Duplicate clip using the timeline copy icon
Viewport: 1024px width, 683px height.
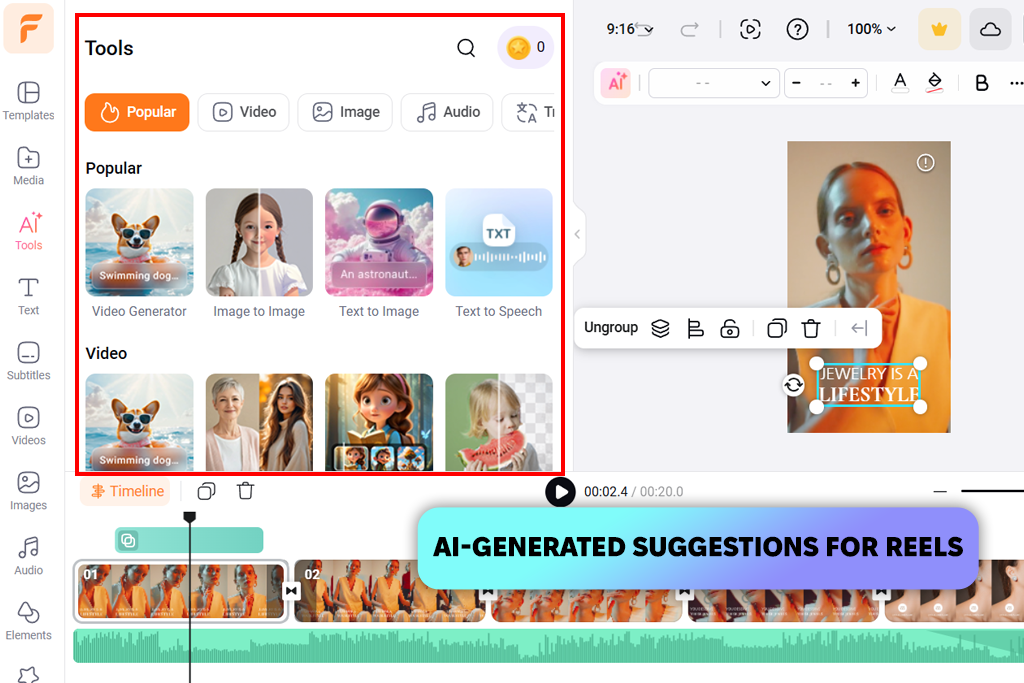point(206,491)
